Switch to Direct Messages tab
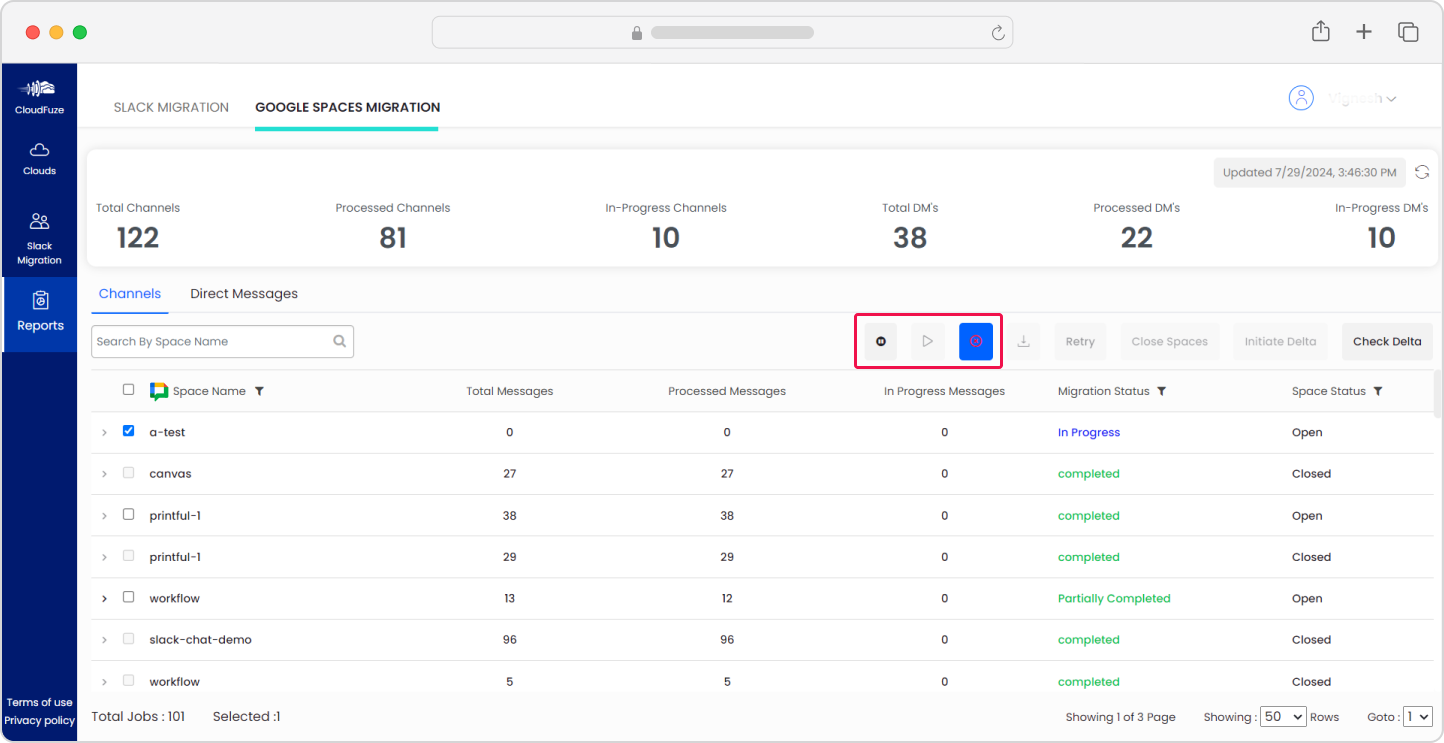Image resolution: width=1444 pixels, height=743 pixels. tap(244, 294)
